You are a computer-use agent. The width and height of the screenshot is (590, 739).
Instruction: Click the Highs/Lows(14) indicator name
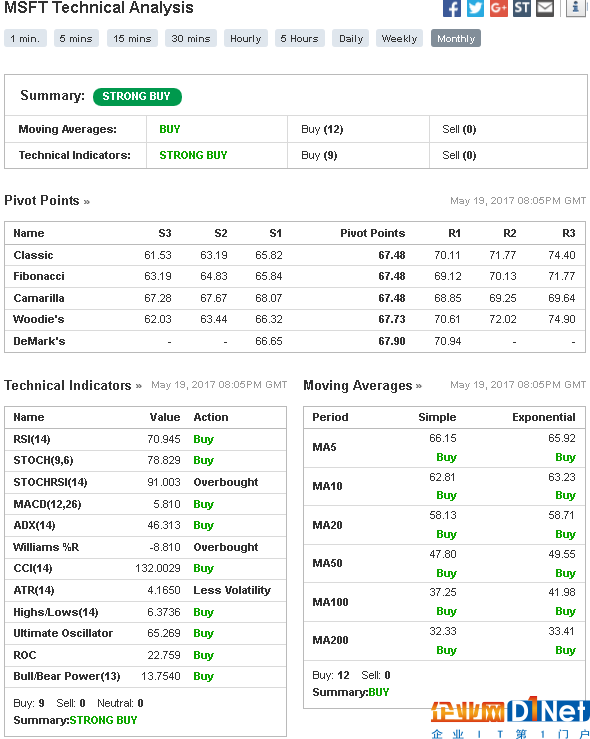click(x=56, y=612)
